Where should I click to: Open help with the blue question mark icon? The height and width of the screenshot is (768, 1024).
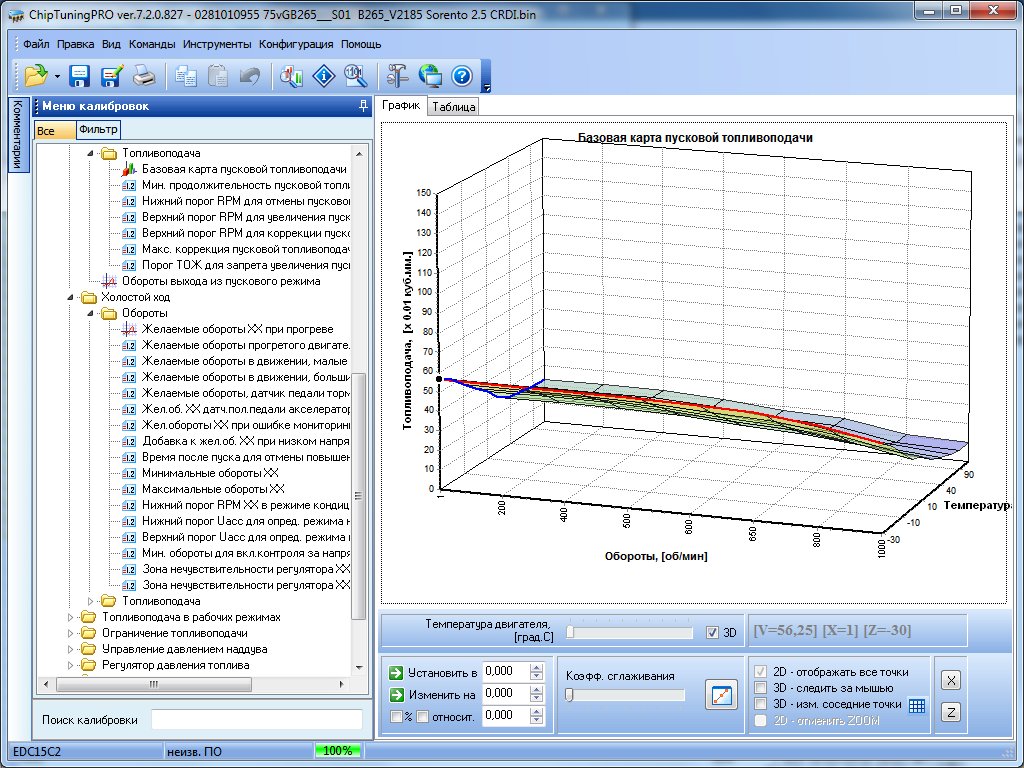coord(461,75)
